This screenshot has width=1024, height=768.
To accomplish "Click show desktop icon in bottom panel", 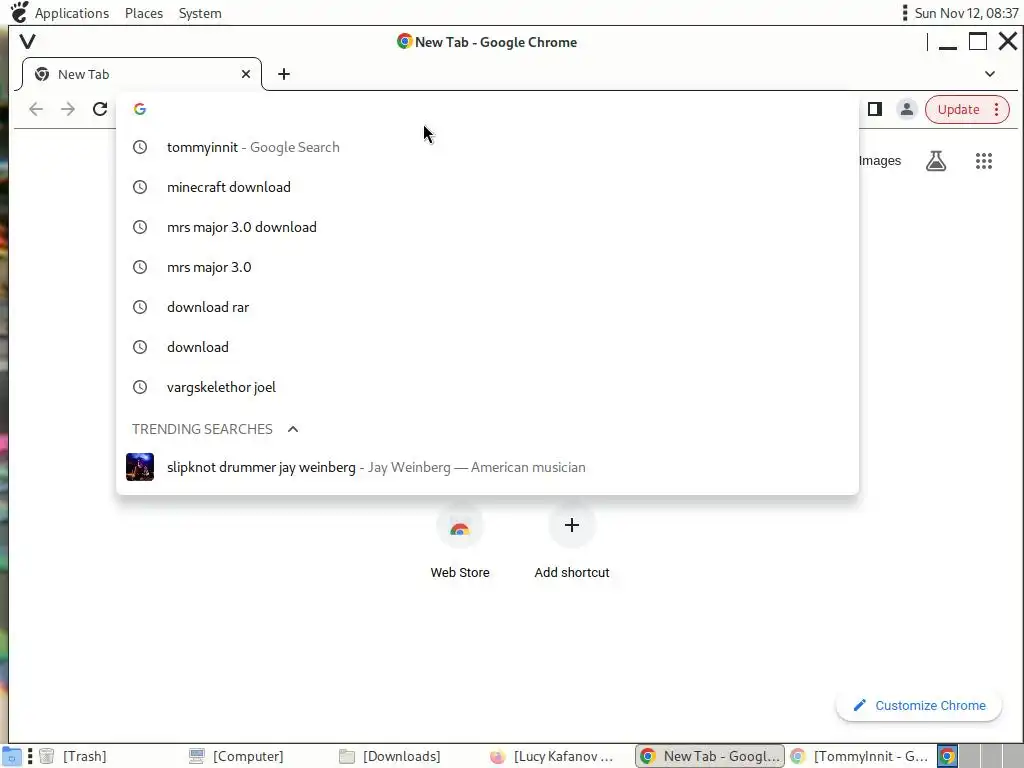I will click(12, 756).
